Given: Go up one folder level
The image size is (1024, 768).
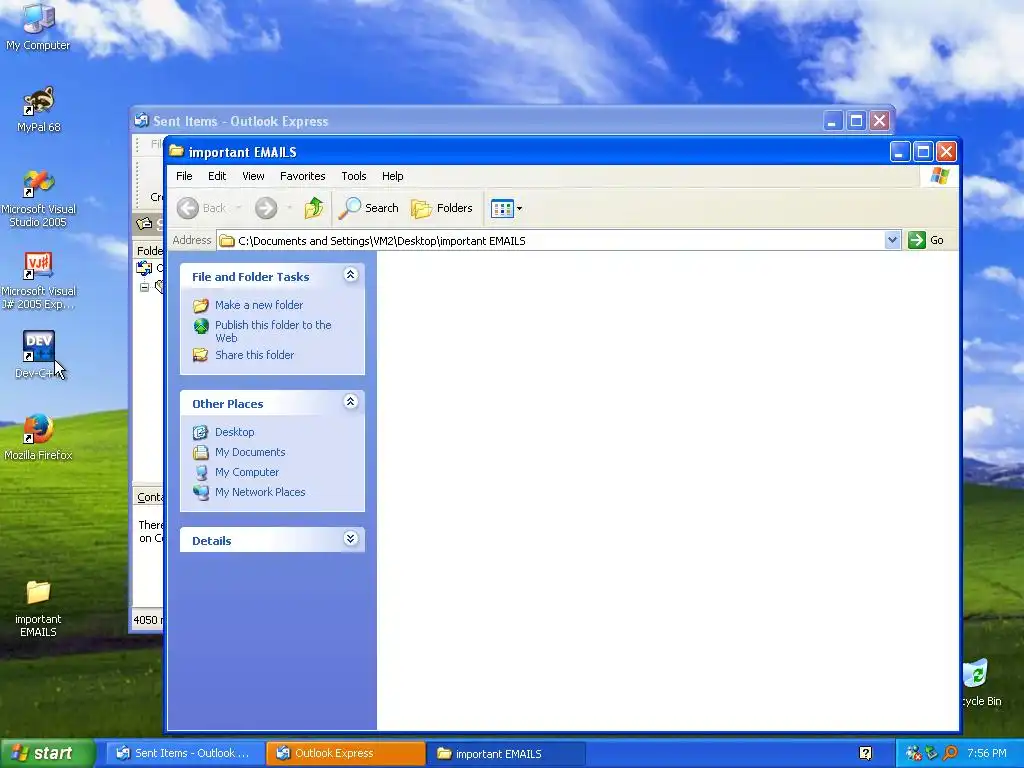Looking at the screenshot, I should tap(313, 208).
